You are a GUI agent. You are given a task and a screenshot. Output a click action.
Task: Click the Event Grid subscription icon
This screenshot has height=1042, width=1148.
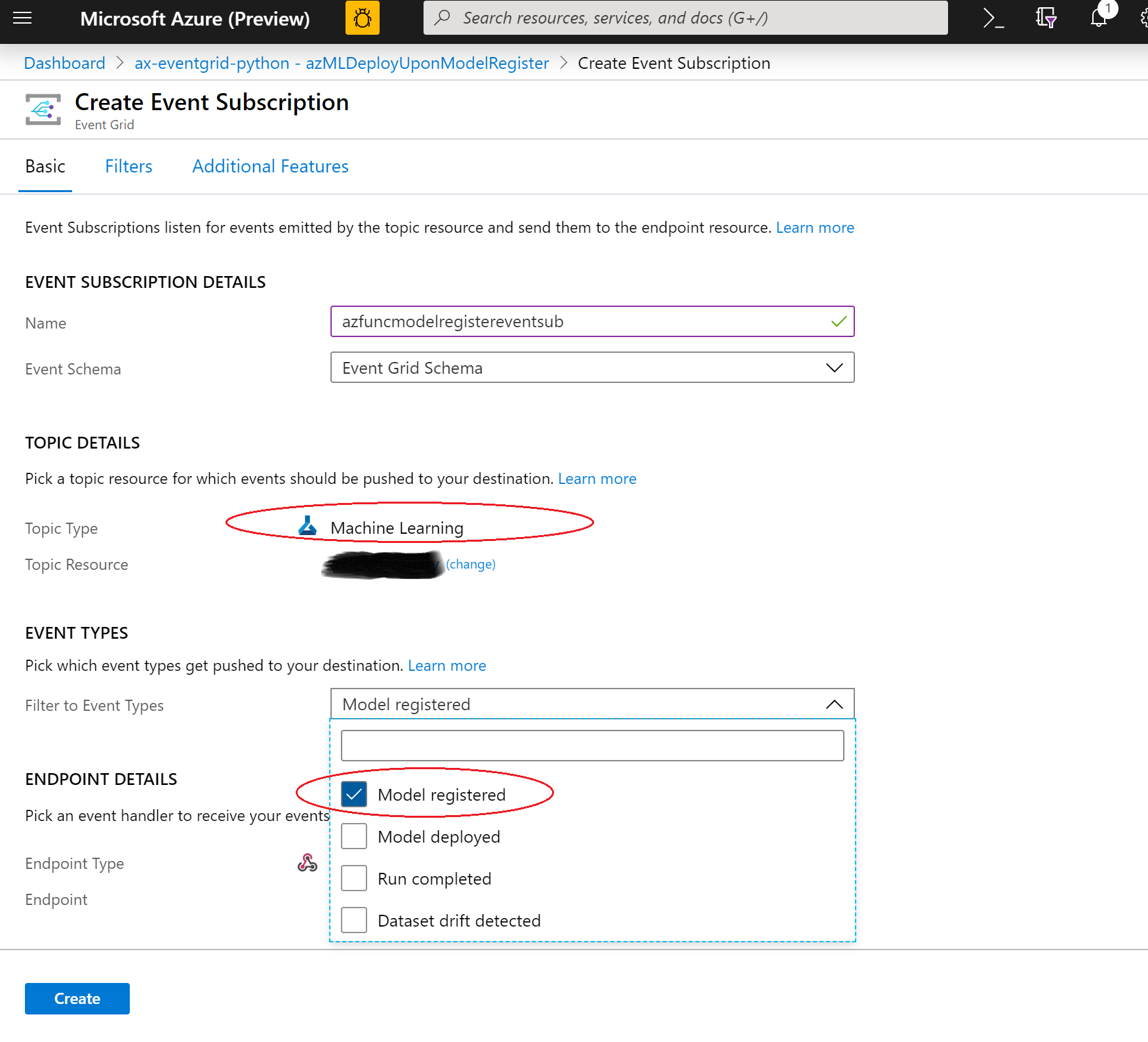[43, 110]
